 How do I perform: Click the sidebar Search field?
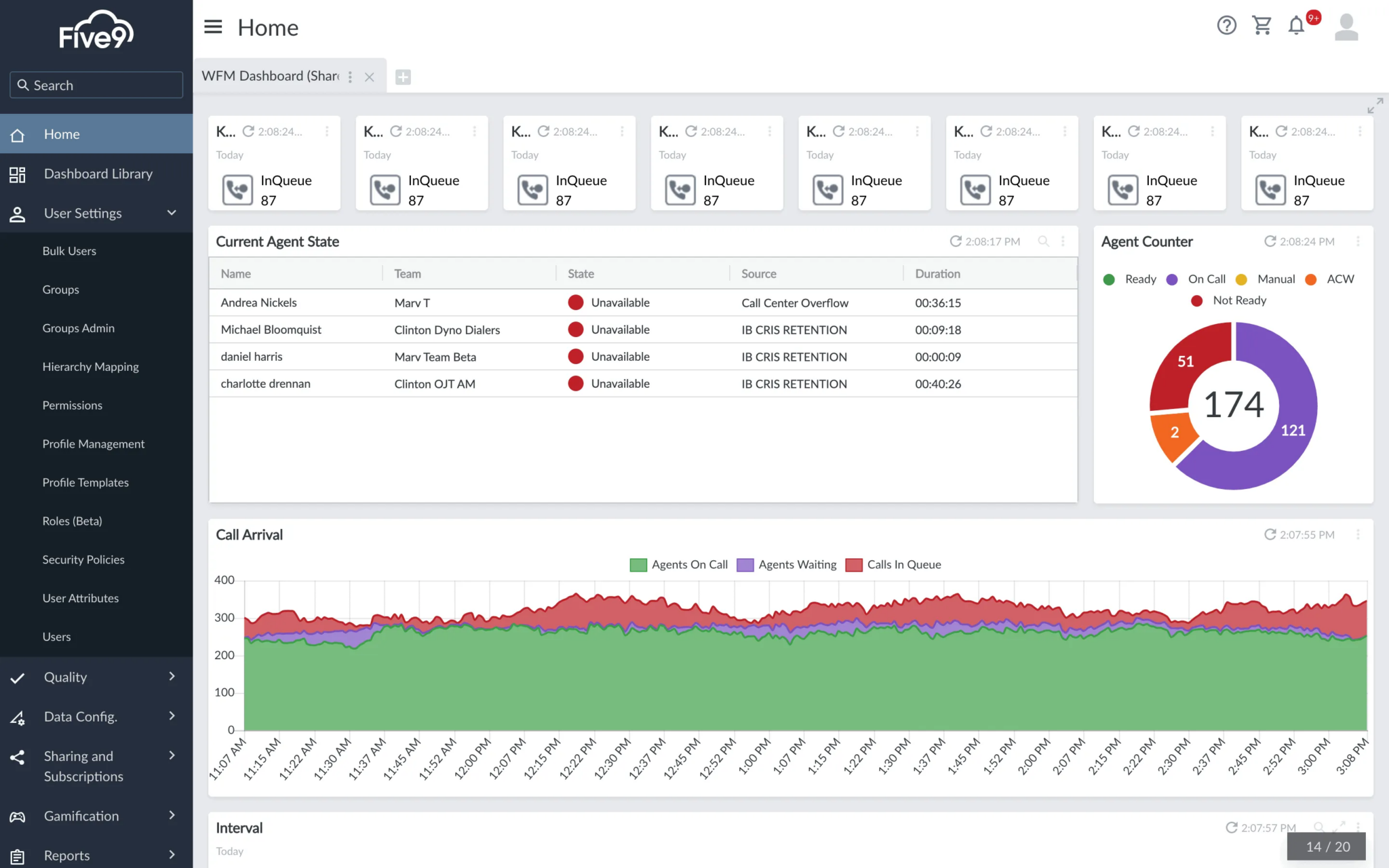point(96,85)
